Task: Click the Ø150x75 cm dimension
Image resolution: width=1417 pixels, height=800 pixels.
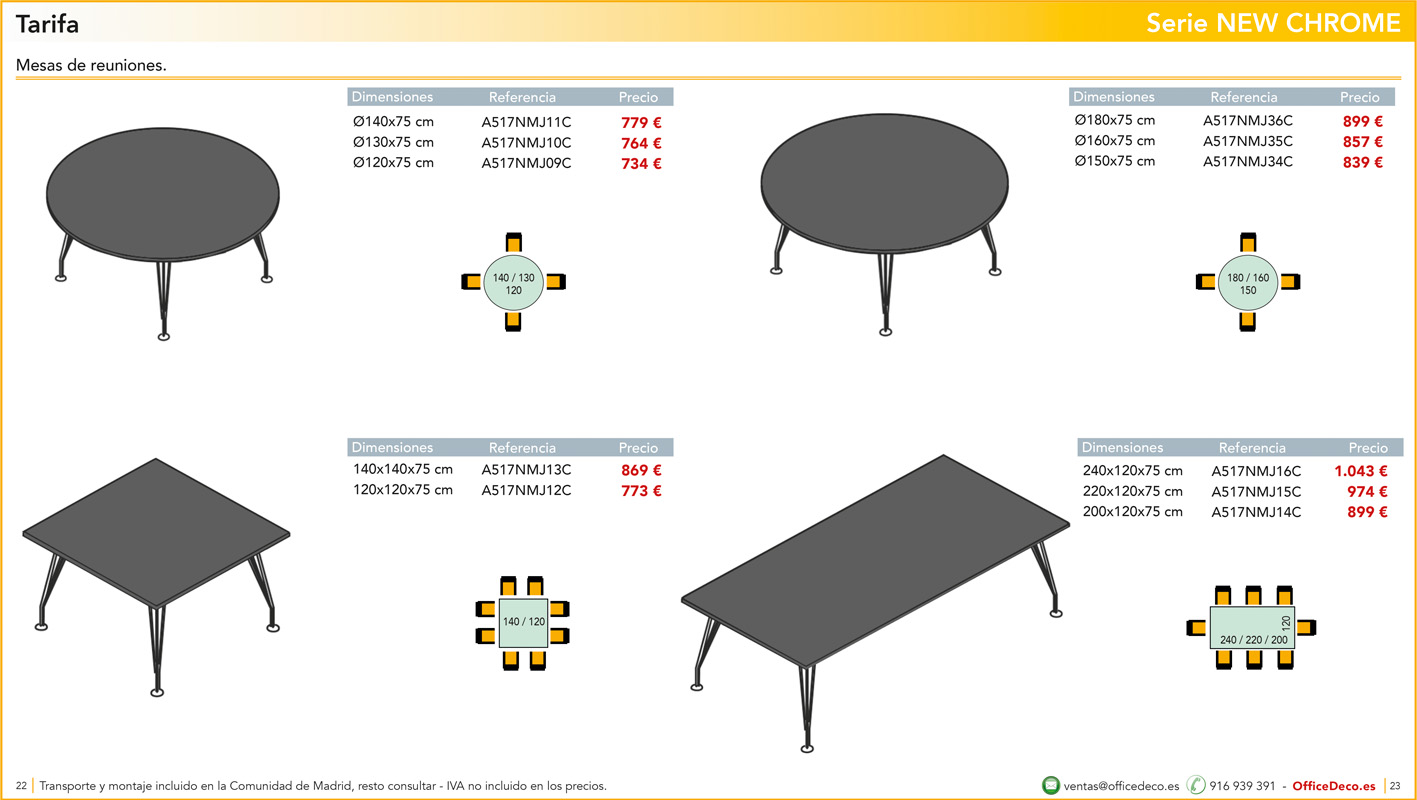Action: pyautogui.click(x=1115, y=161)
